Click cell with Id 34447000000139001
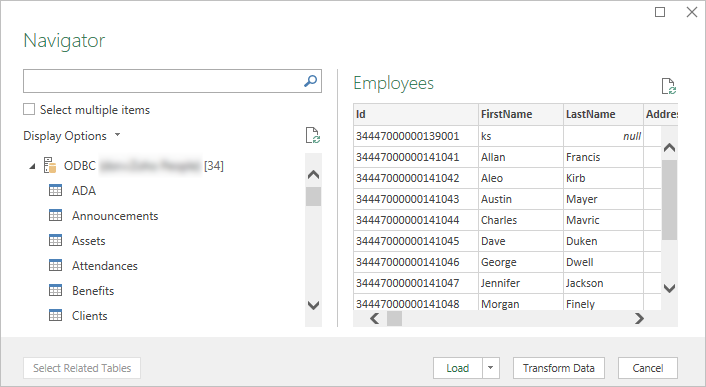This screenshot has width=706, height=387. [416, 136]
